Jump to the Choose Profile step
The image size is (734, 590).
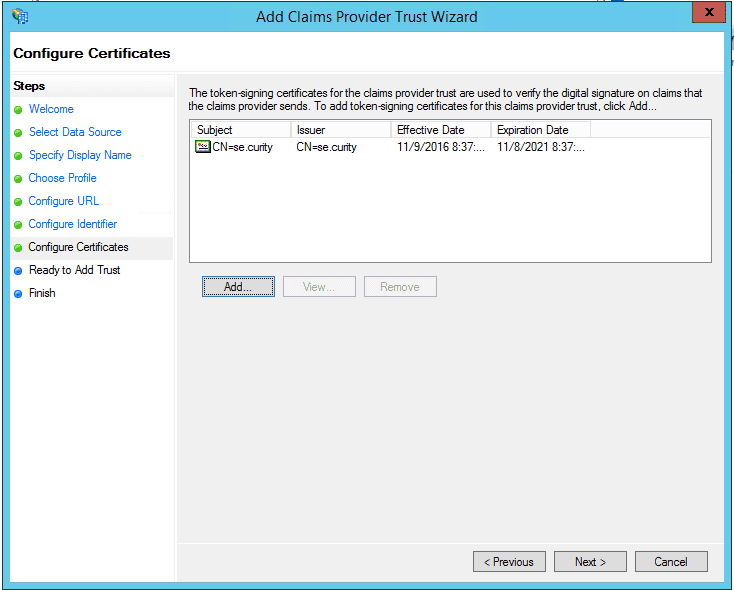pos(63,178)
